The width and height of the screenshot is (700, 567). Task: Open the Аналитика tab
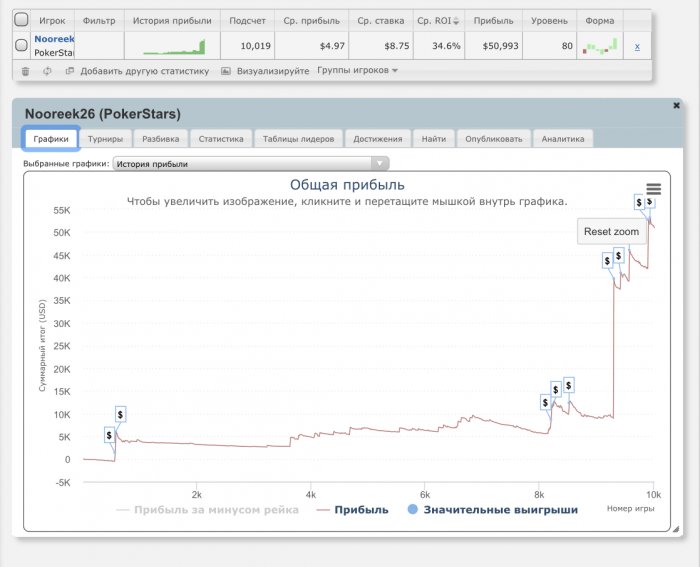[x=563, y=139]
